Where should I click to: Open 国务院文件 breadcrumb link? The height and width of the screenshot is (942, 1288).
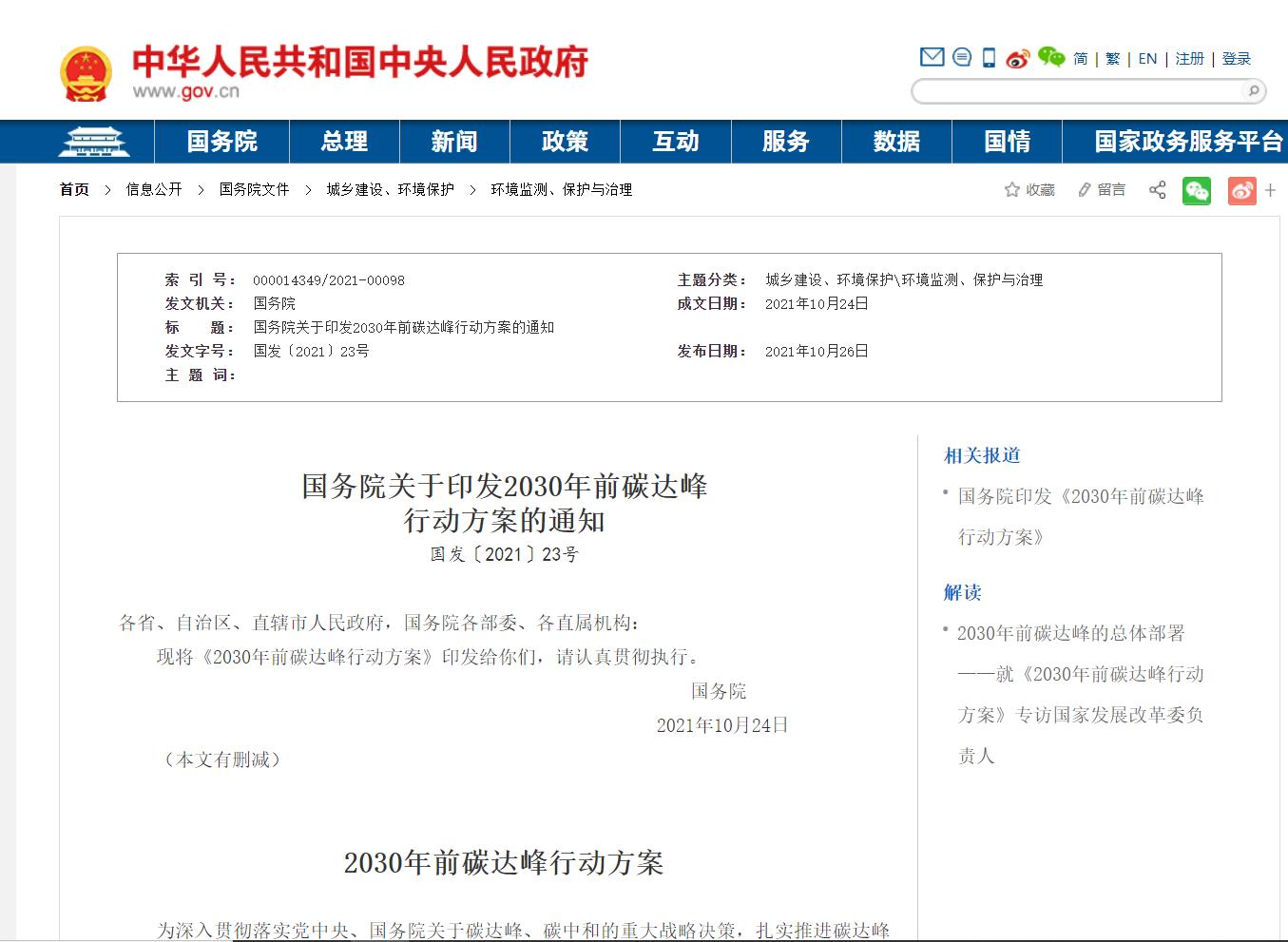pos(254,190)
